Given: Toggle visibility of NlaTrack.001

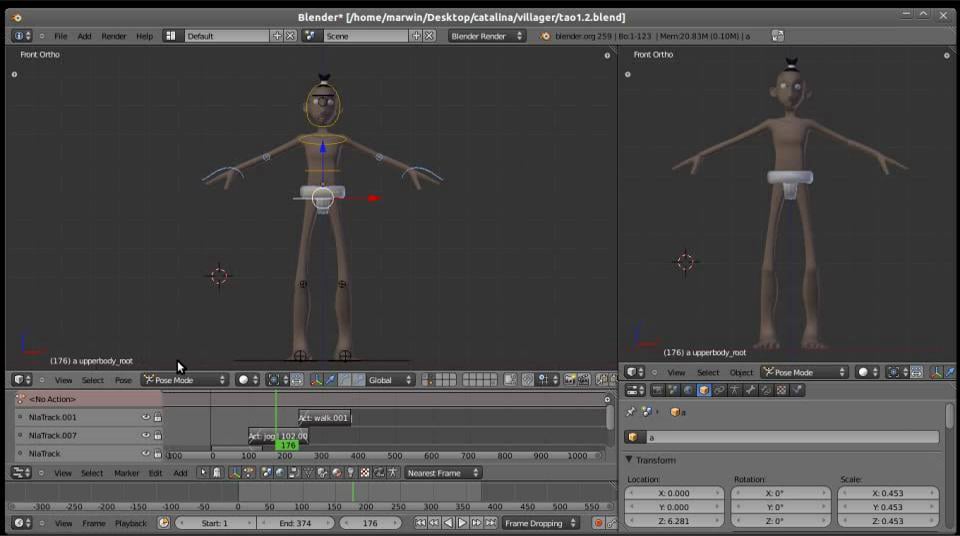Looking at the screenshot, I should (x=146, y=417).
